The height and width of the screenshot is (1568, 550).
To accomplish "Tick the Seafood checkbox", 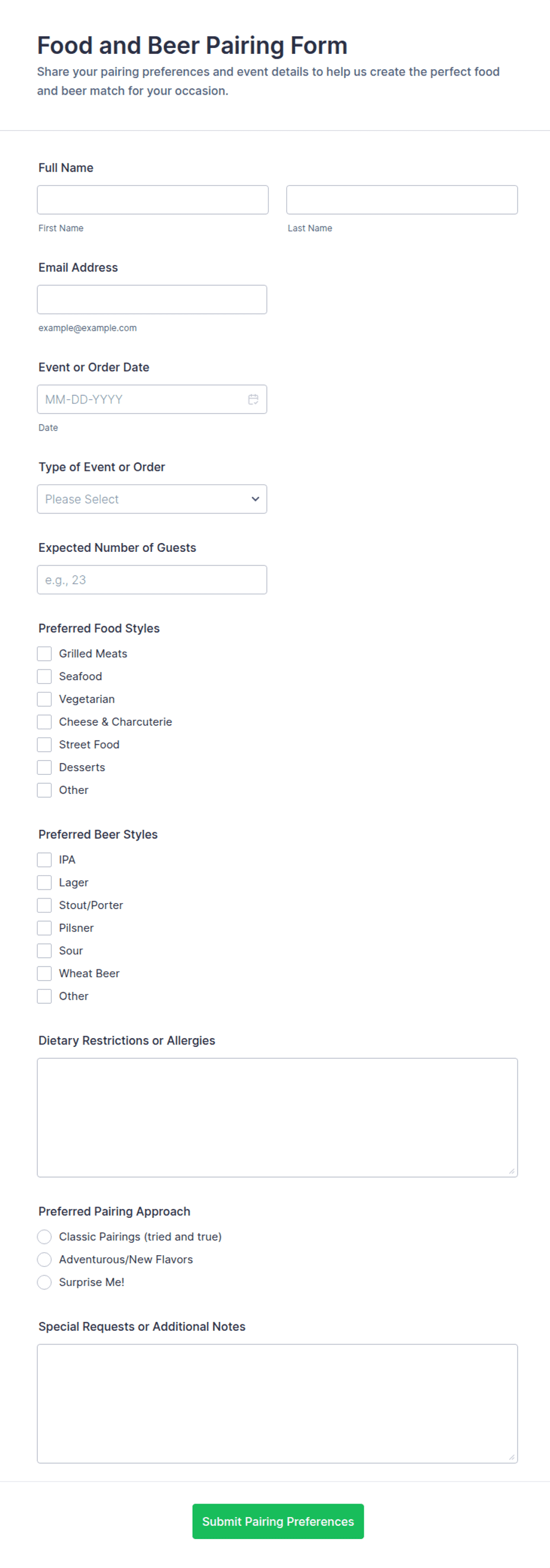I will 44,676.
